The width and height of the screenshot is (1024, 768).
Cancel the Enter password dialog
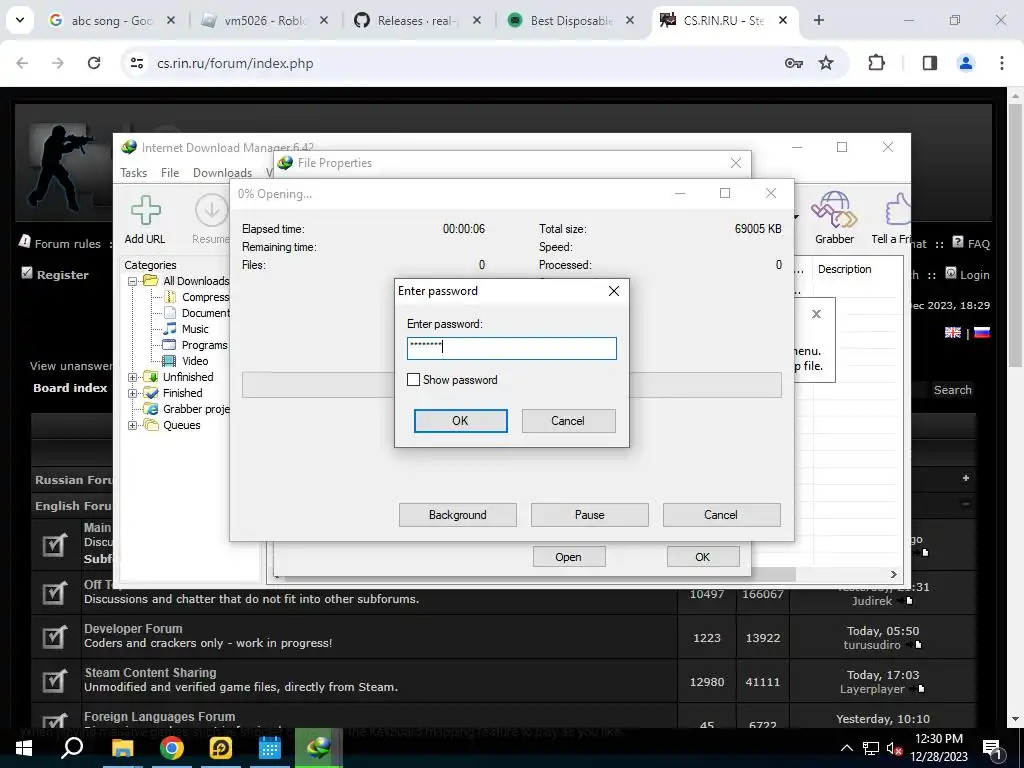568,421
